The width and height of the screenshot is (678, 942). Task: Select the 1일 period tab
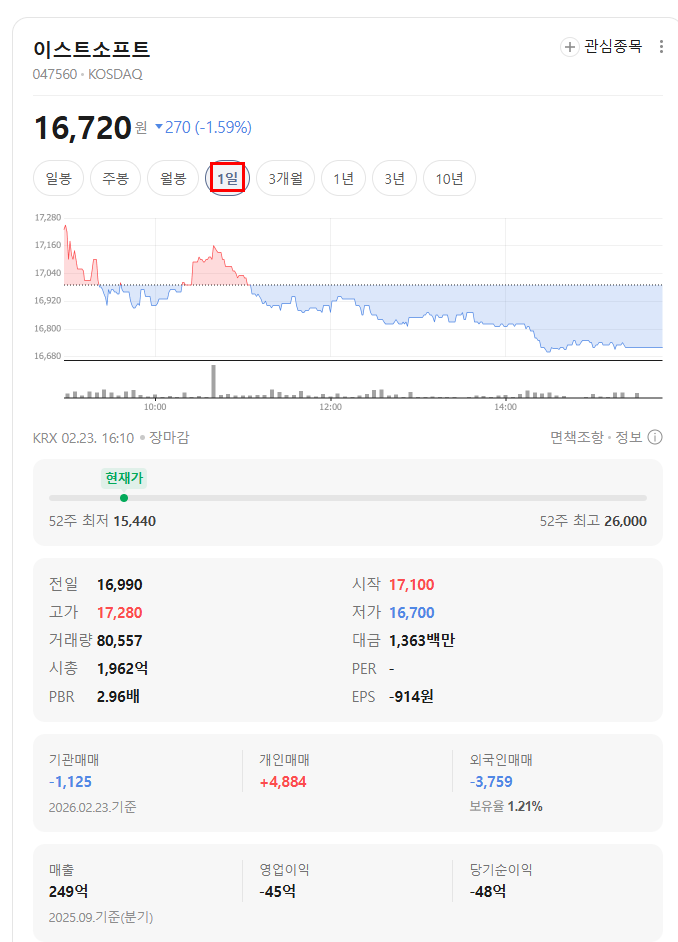[228, 178]
